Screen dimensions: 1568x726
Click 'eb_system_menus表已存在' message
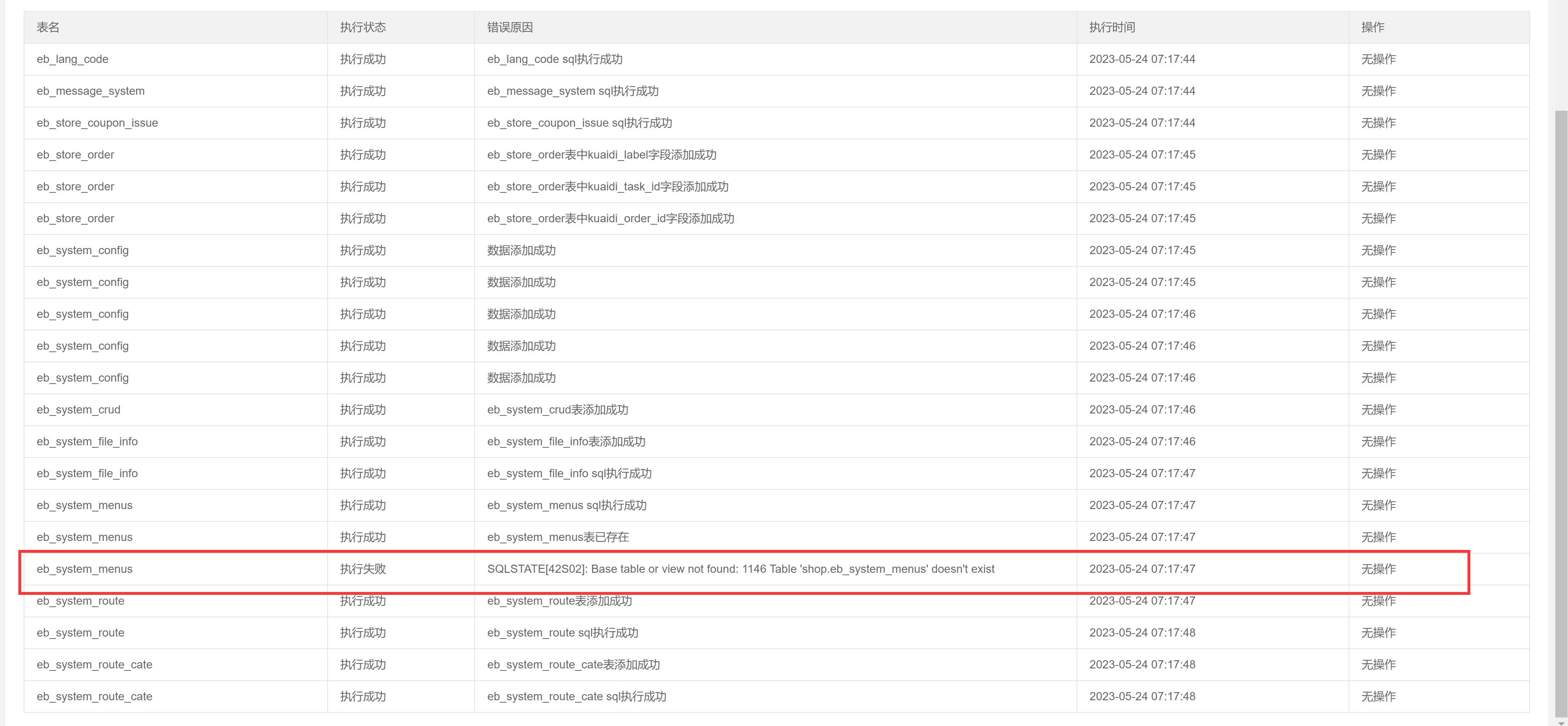pyautogui.click(x=558, y=537)
